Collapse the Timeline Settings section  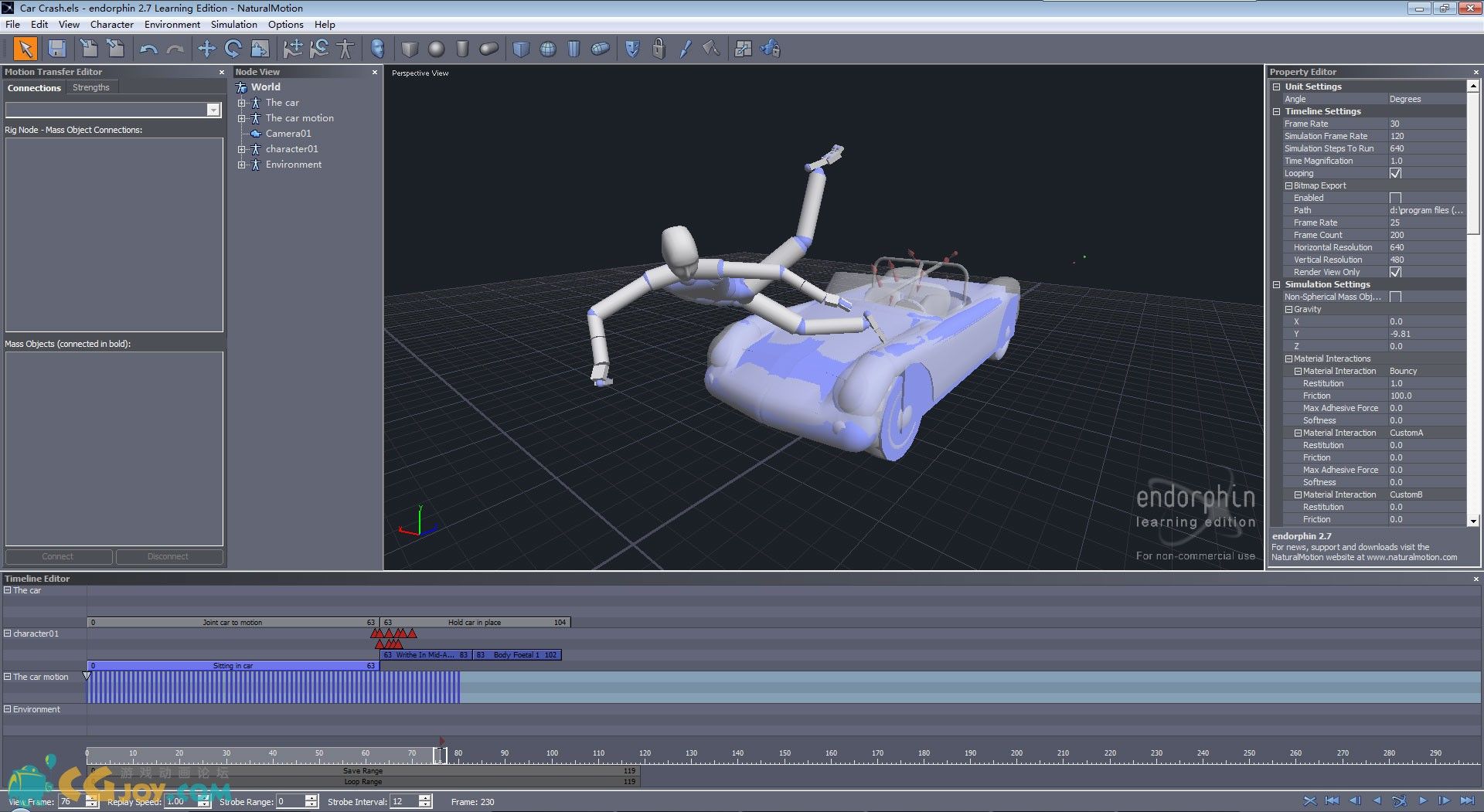[1277, 111]
